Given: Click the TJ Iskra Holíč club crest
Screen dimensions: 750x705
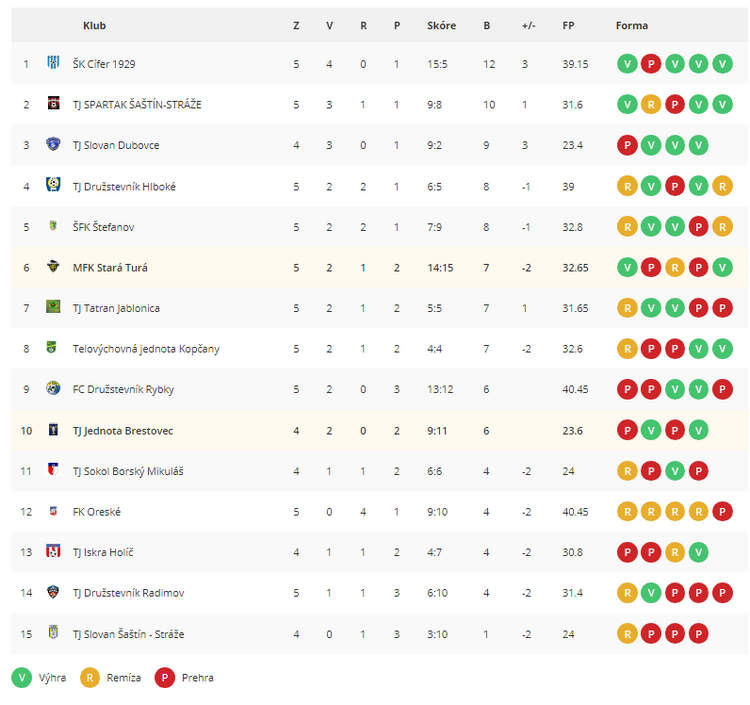Looking at the screenshot, I should pos(53,551).
